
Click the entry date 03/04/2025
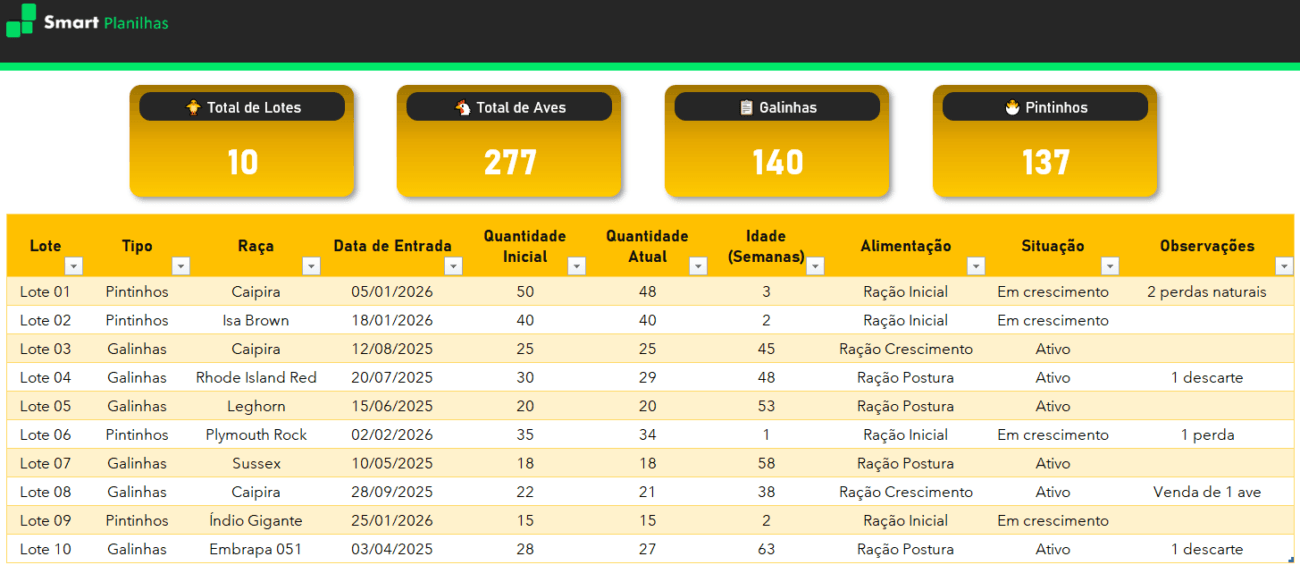[392, 549]
